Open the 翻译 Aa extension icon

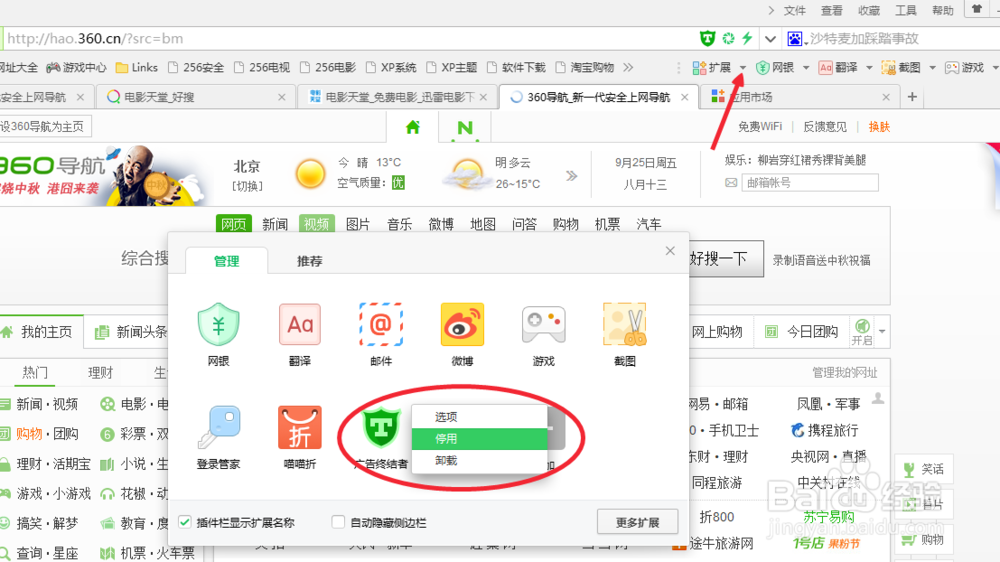pyautogui.click(x=300, y=325)
